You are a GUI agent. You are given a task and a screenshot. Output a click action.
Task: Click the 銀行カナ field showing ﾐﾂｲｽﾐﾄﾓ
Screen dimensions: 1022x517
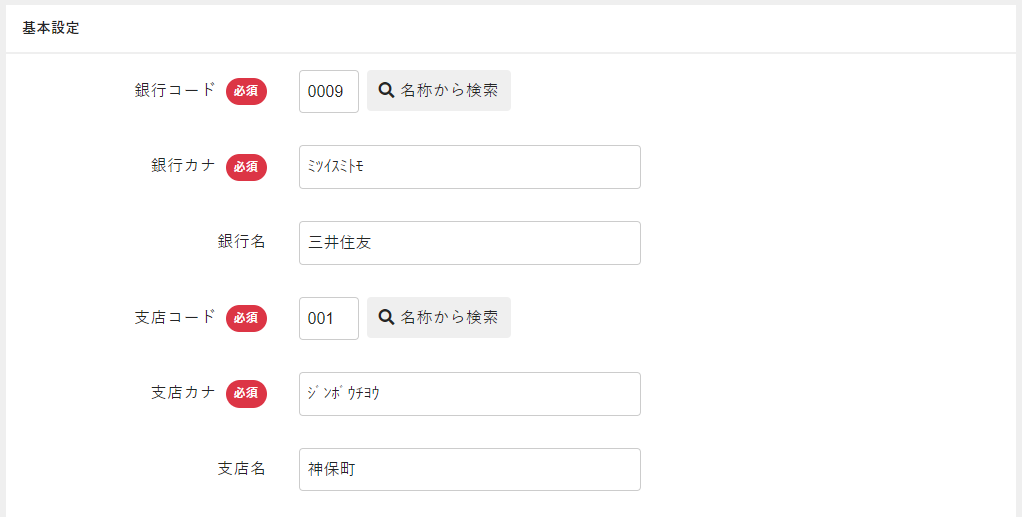(x=469, y=167)
